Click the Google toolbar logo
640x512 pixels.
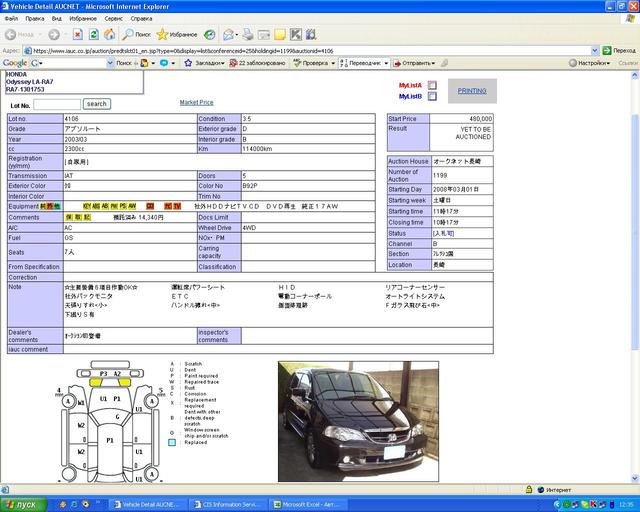click(x=15, y=63)
